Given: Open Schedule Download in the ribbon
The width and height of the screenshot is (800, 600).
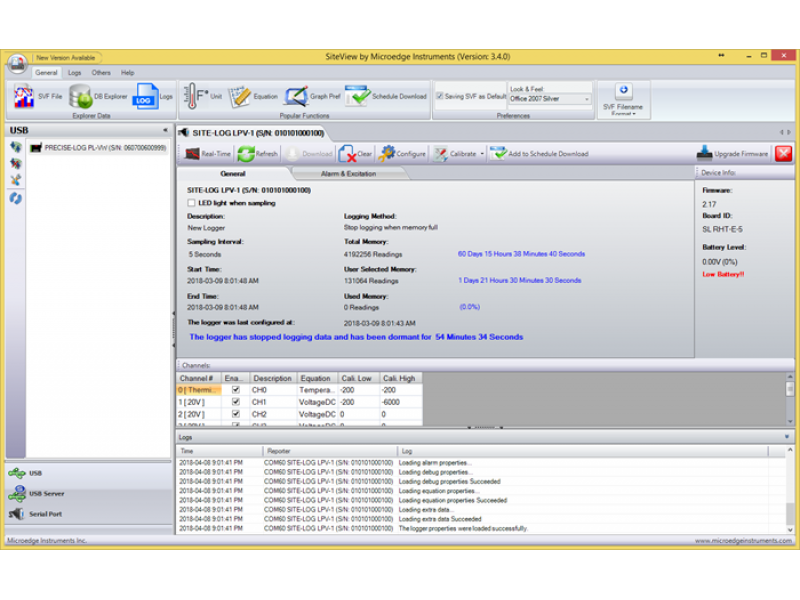Looking at the screenshot, I should pyautogui.click(x=386, y=96).
